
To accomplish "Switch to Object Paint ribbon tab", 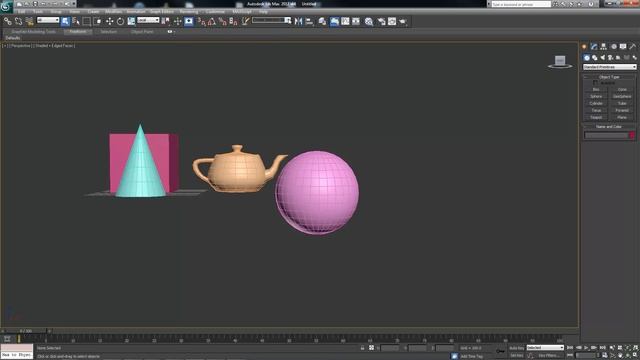I will (x=142, y=31).
